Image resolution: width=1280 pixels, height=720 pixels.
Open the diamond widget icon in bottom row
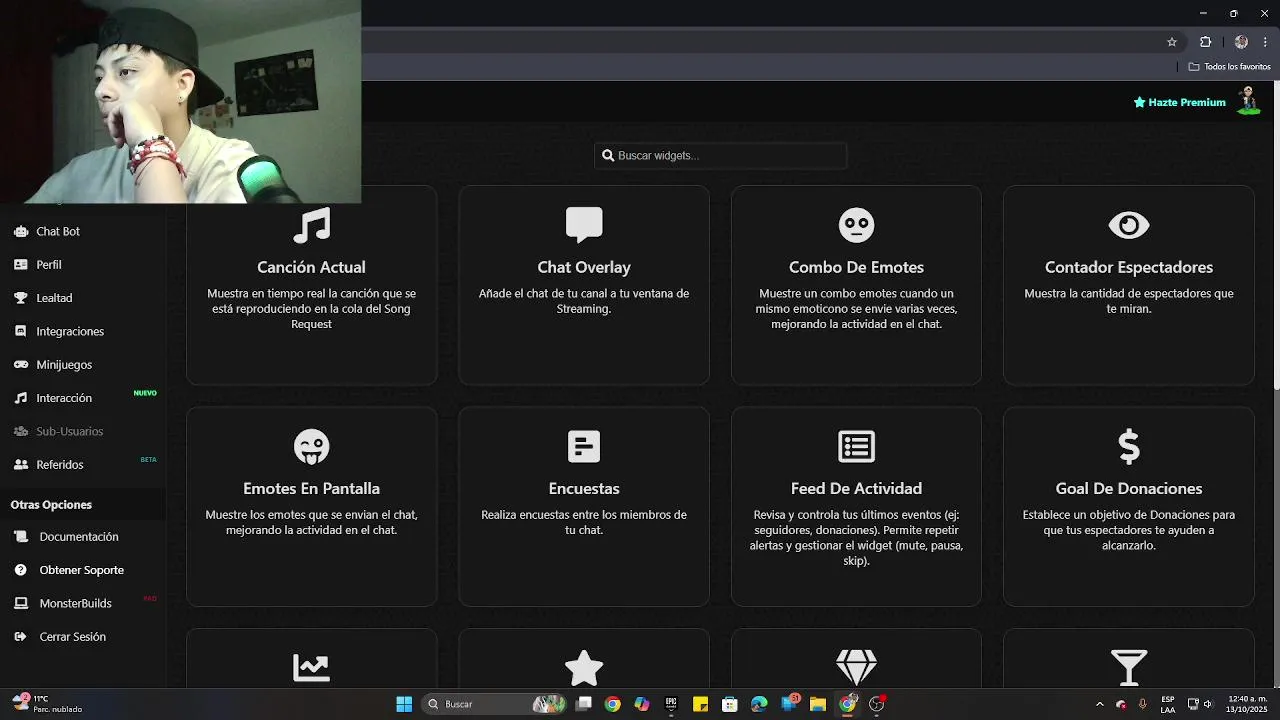tap(856, 667)
